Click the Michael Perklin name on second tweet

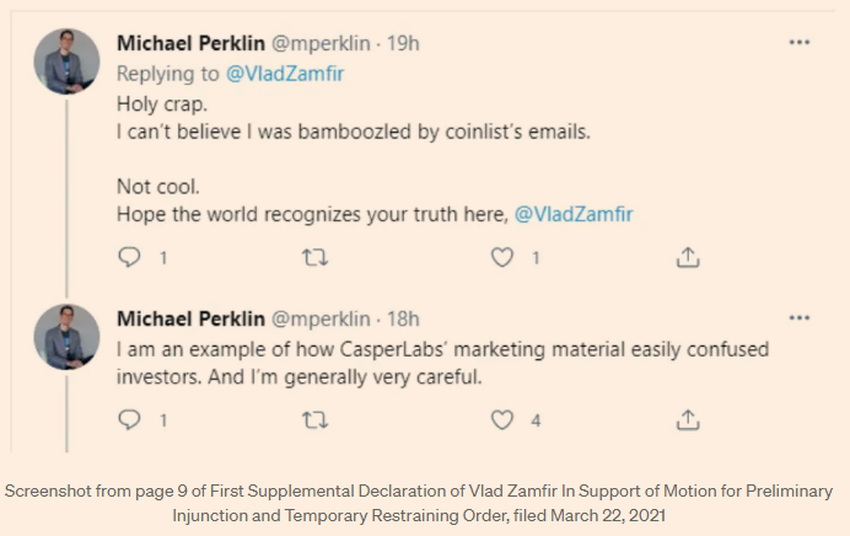point(191,319)
